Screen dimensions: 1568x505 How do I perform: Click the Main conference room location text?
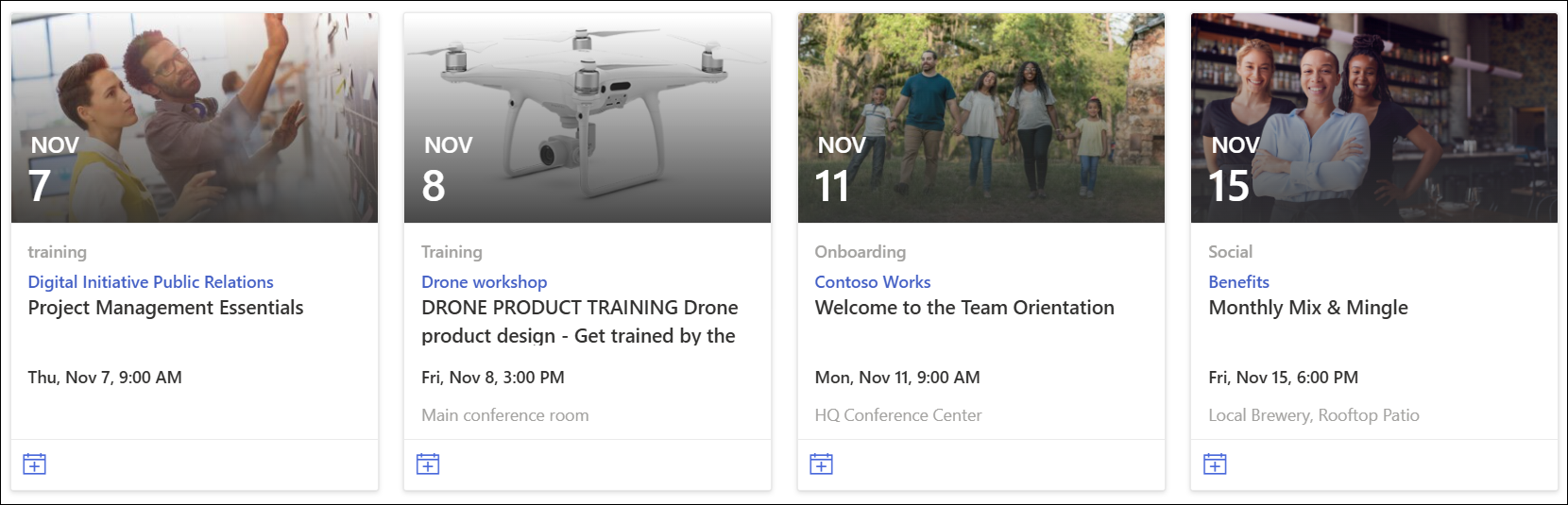click(505, 415)
